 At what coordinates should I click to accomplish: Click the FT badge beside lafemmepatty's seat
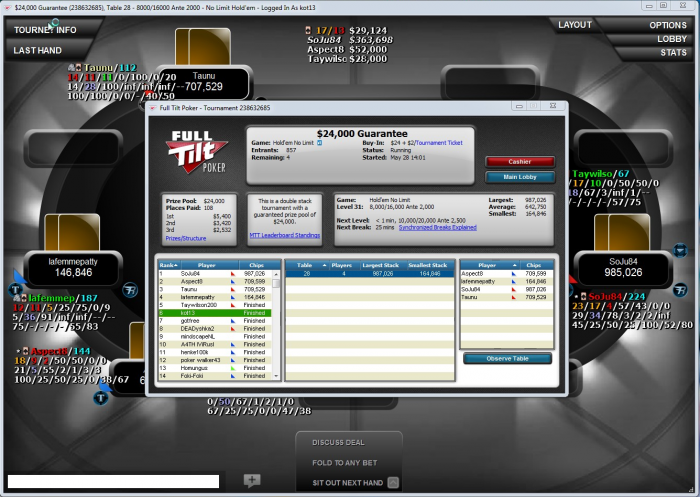tap(130, 290)
